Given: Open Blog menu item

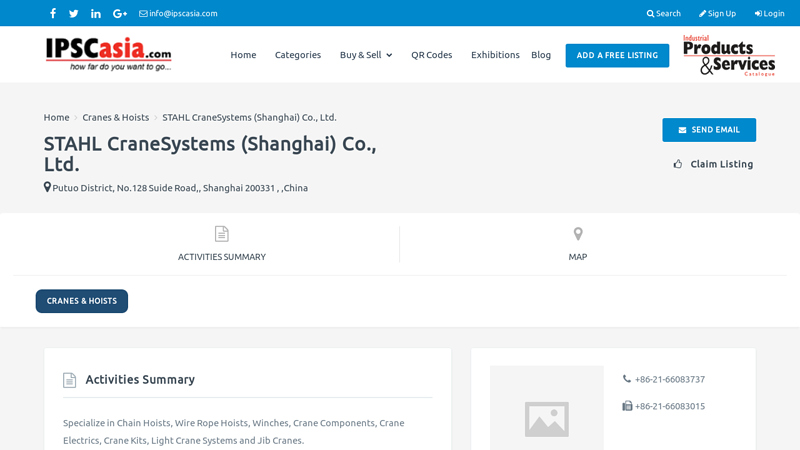Looking at the screenshot, I should coord(541,55).
